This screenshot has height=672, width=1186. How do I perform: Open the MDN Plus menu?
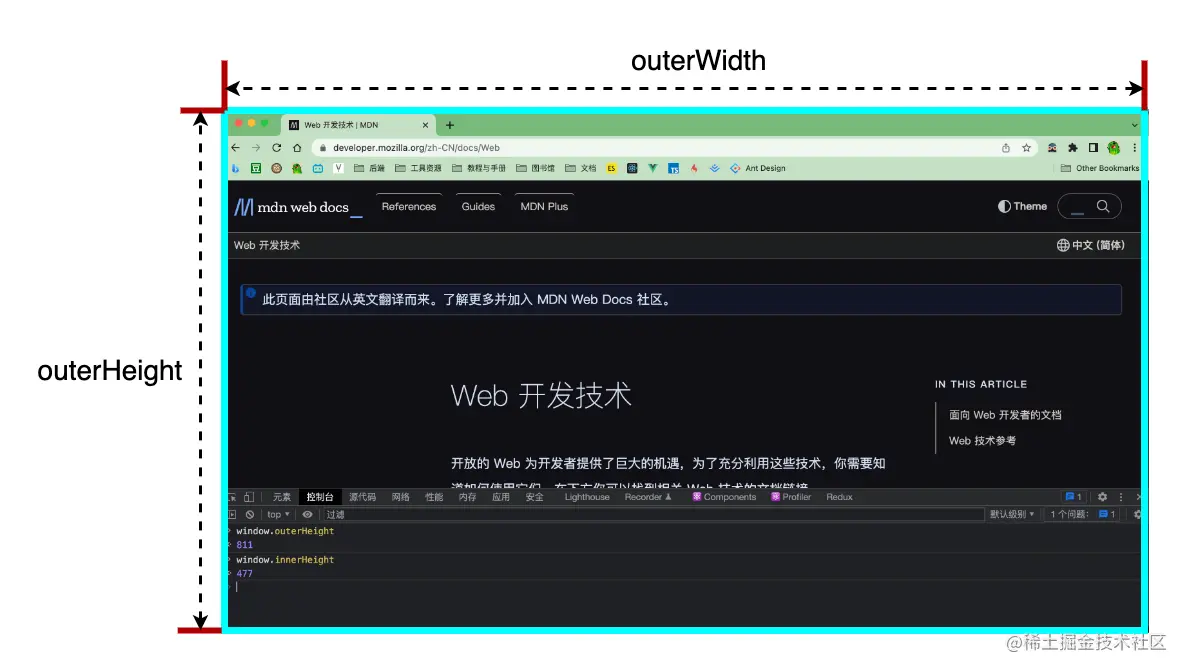pyautogui.click(x=544, y=207)
